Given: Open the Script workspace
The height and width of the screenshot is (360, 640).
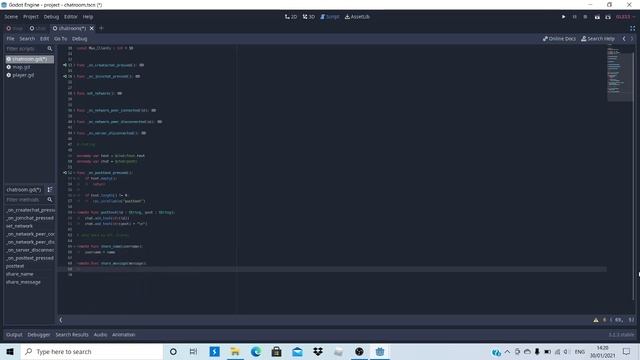Looking at the screenshot, I should coord(330,17).
